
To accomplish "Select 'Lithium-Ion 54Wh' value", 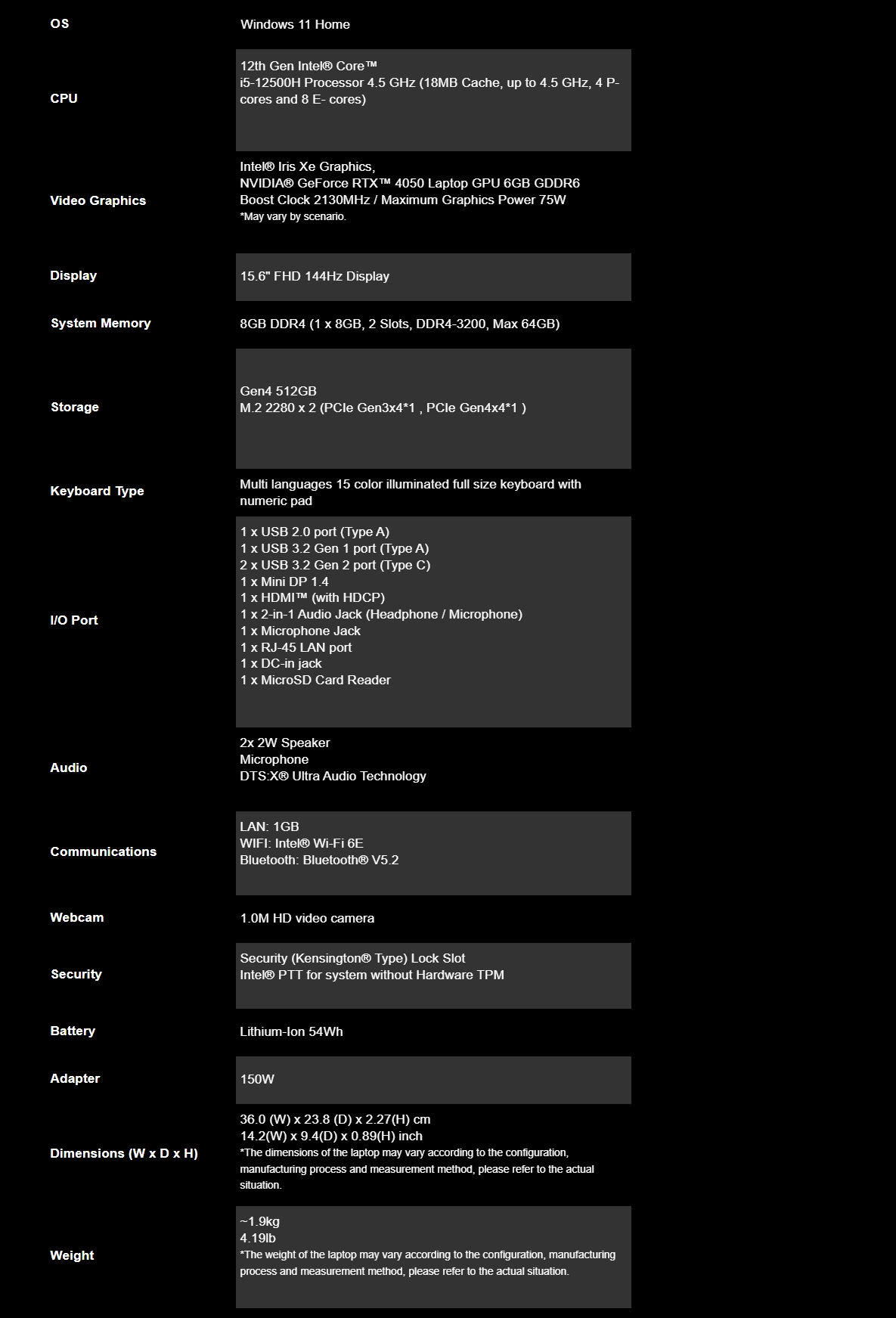I will (291, 1031).
